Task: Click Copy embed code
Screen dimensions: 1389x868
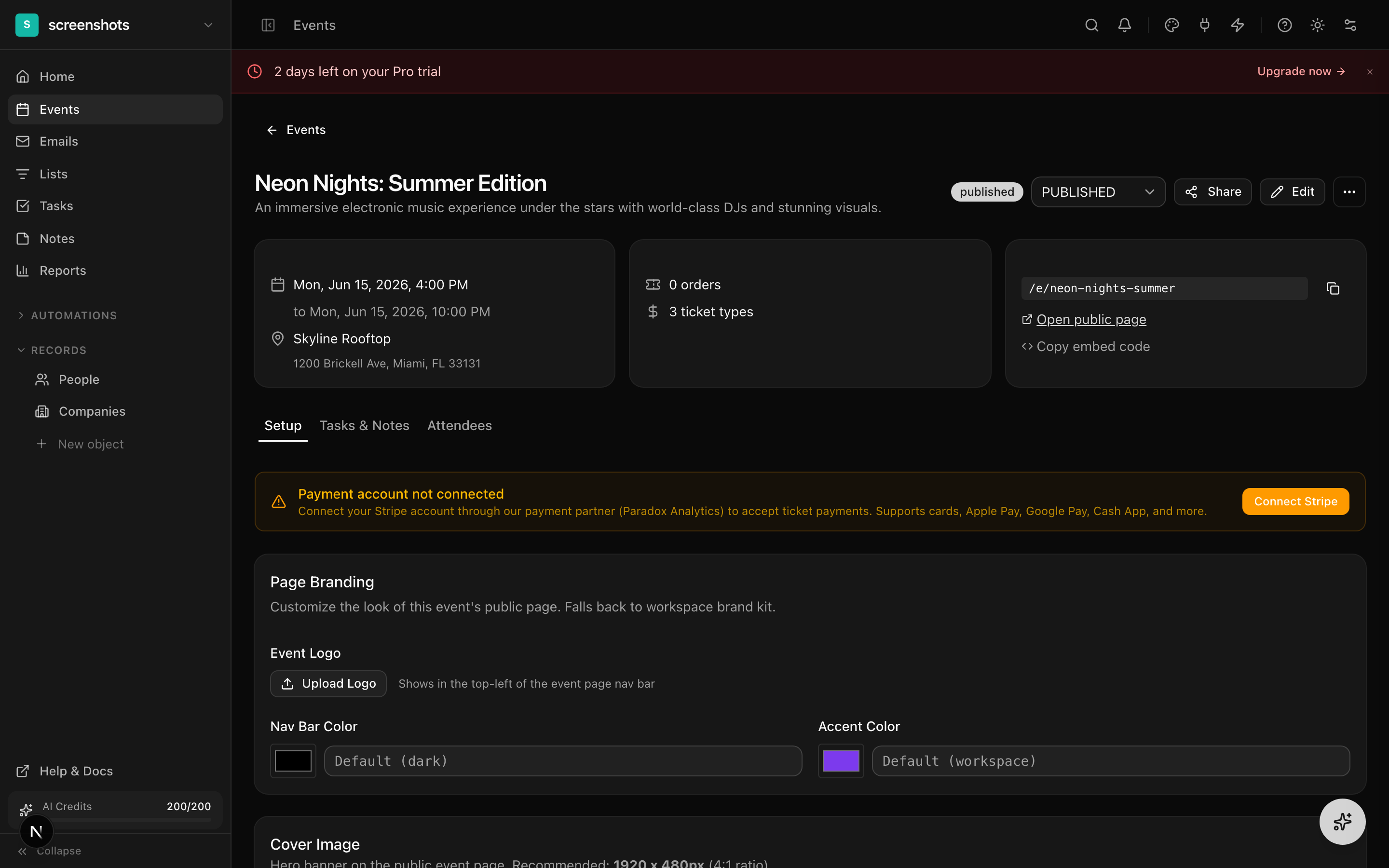Action: tap(1086, 346)
